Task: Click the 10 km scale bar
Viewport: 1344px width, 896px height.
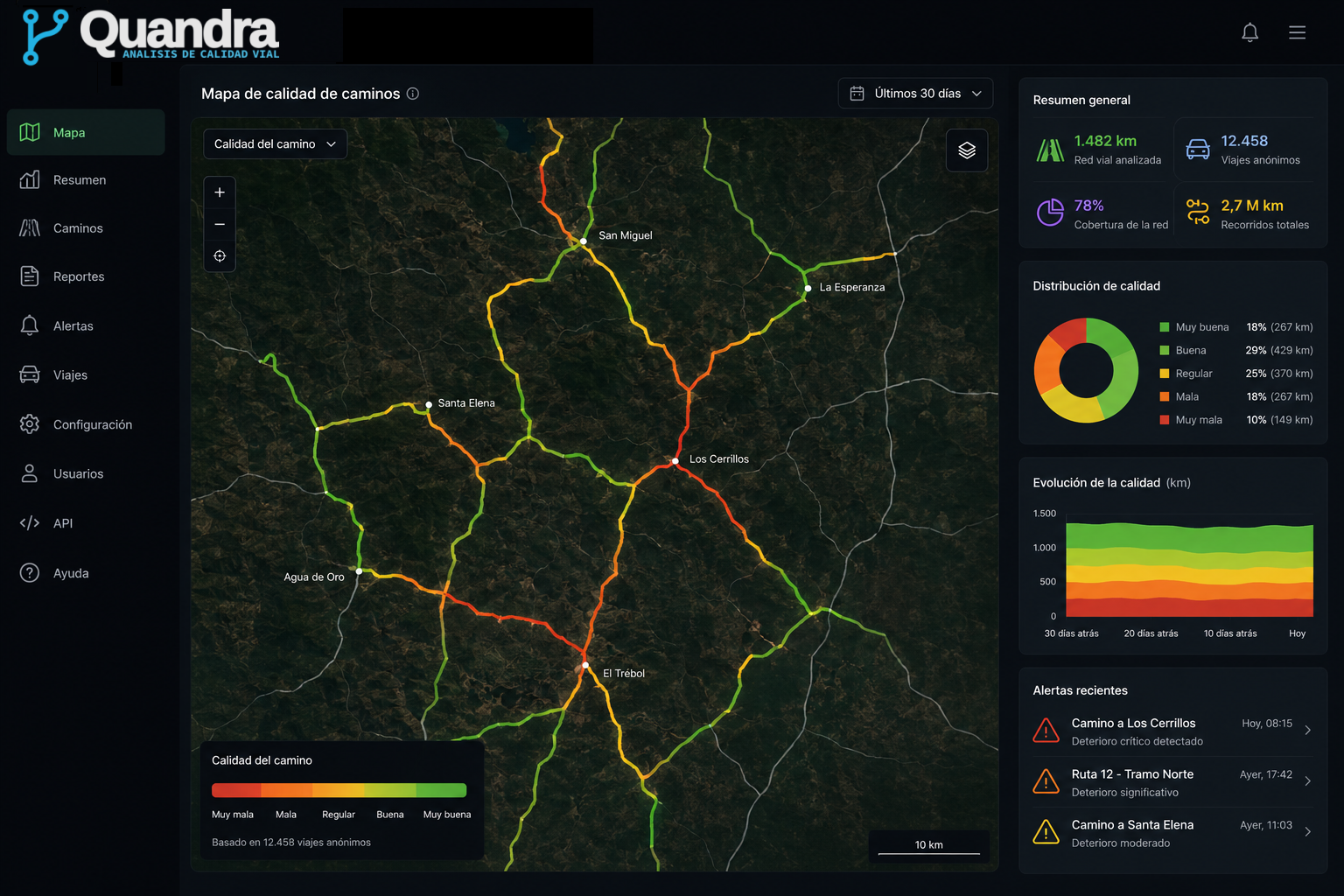Action: (929, 846)
